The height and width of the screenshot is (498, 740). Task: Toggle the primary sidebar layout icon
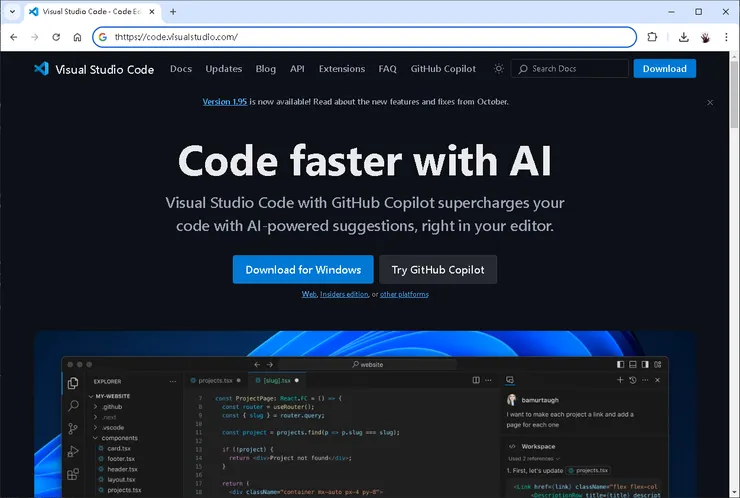click(620, 364)
